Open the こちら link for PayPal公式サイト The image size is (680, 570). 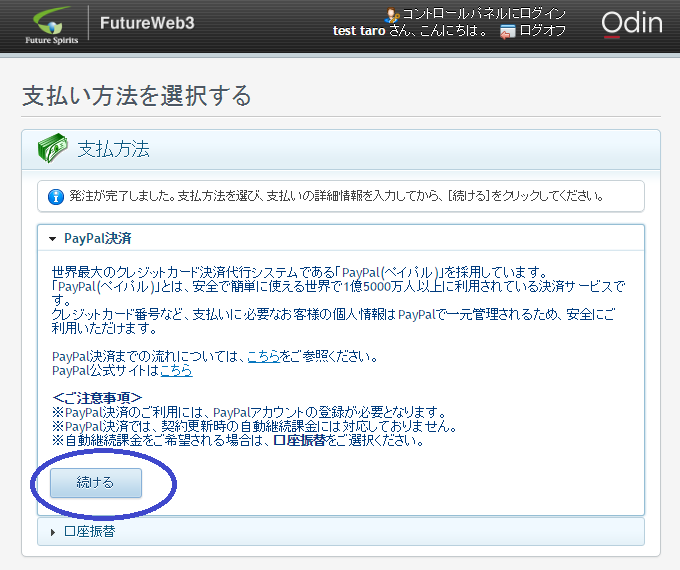pos(177,370)
